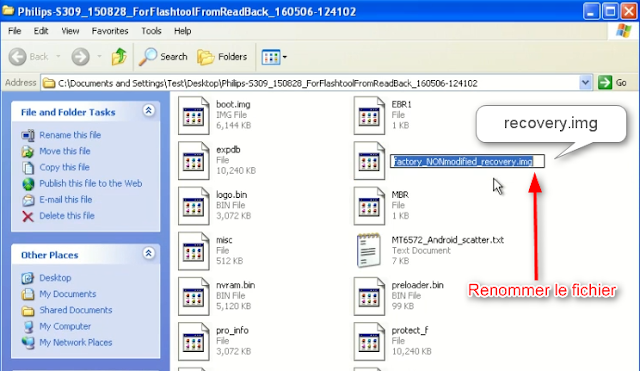Click the preloader.bin file name
The width and height of the screenshot is (640, 371).
pos(418,285)
